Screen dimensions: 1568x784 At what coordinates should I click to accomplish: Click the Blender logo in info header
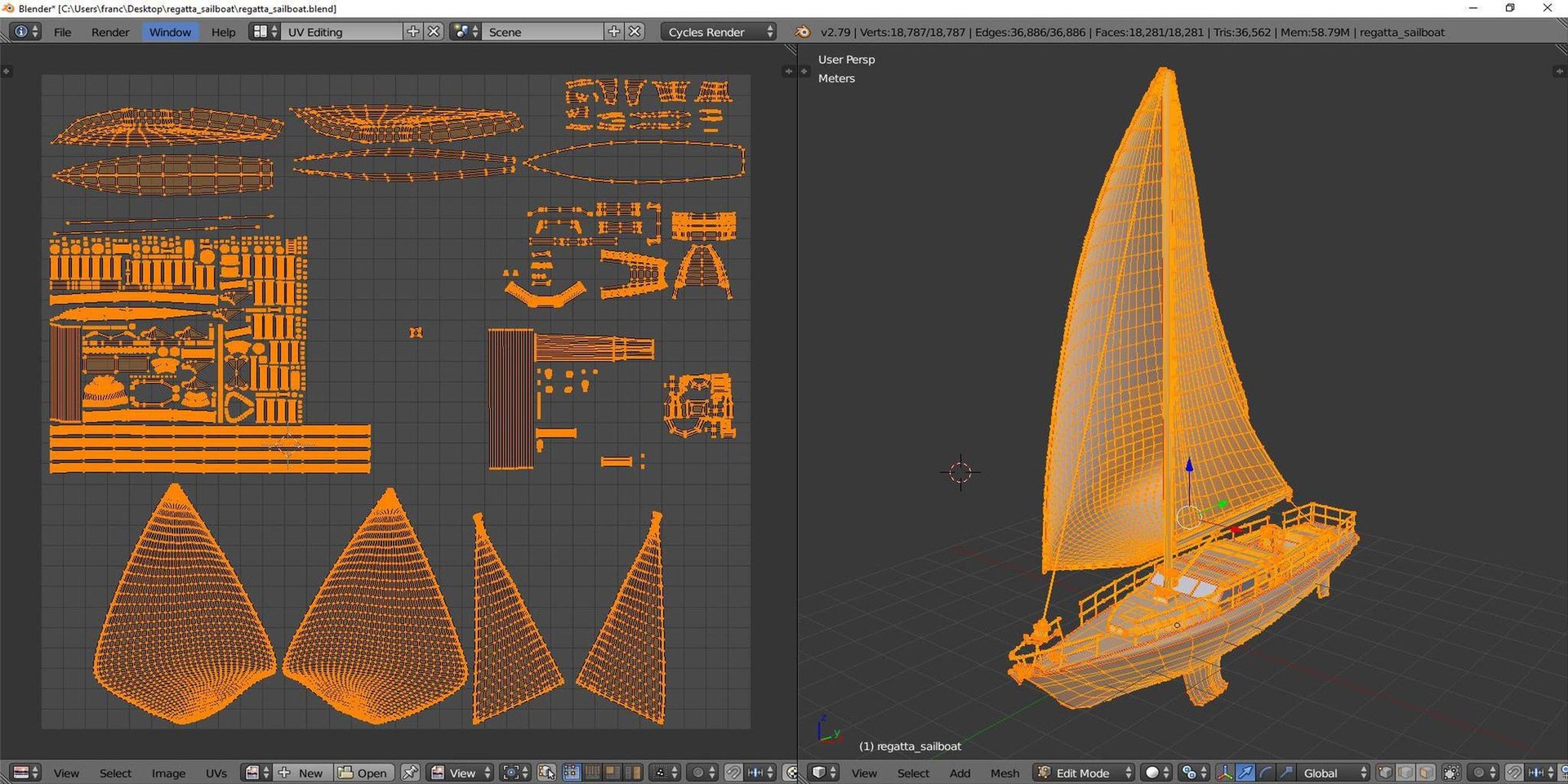803,32
